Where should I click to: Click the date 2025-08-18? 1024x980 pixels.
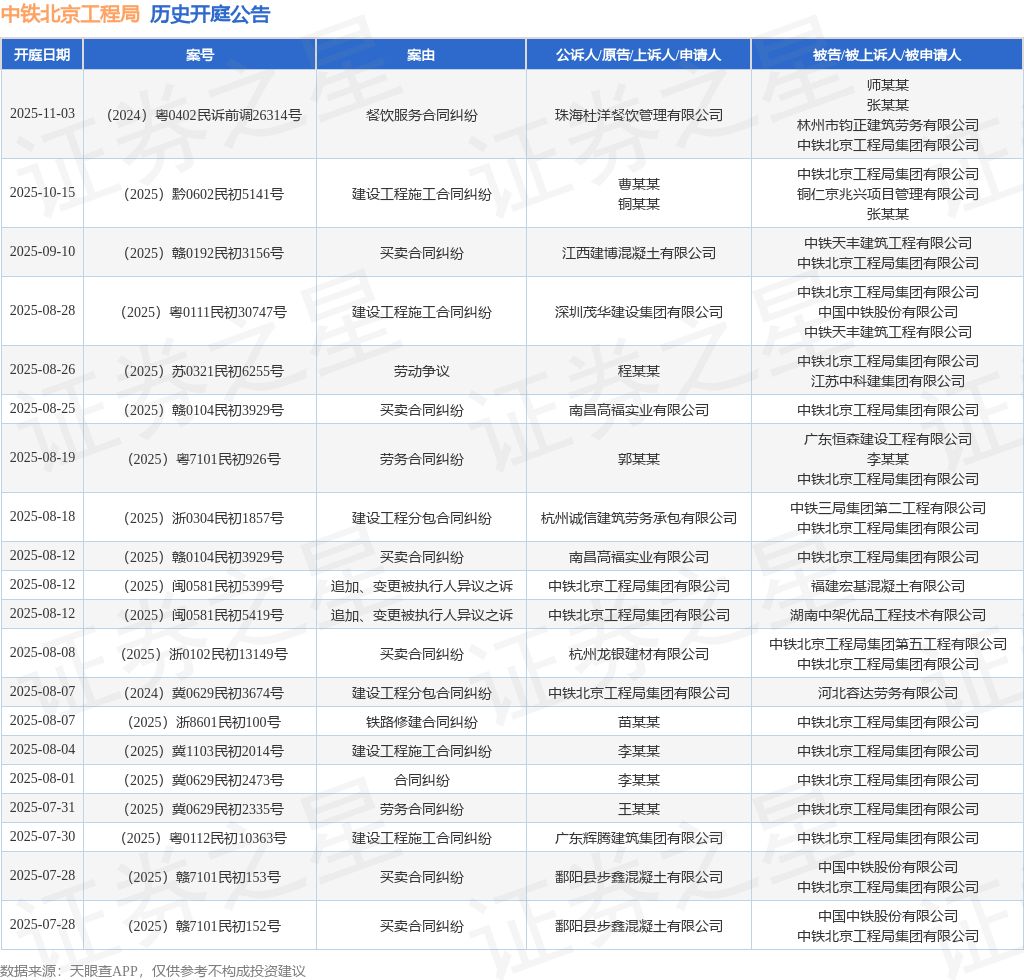tap(42, 516)
